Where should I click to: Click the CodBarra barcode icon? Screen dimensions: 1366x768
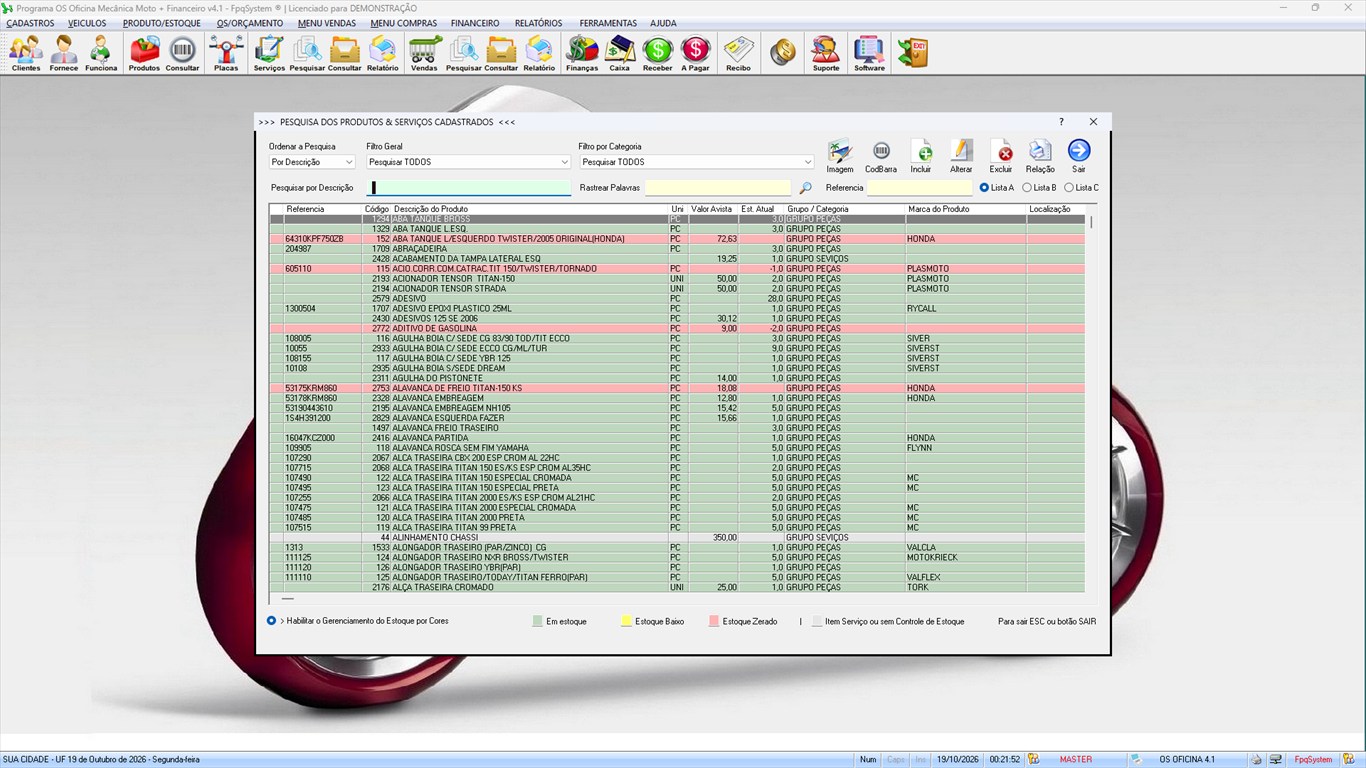coord(881,156)
